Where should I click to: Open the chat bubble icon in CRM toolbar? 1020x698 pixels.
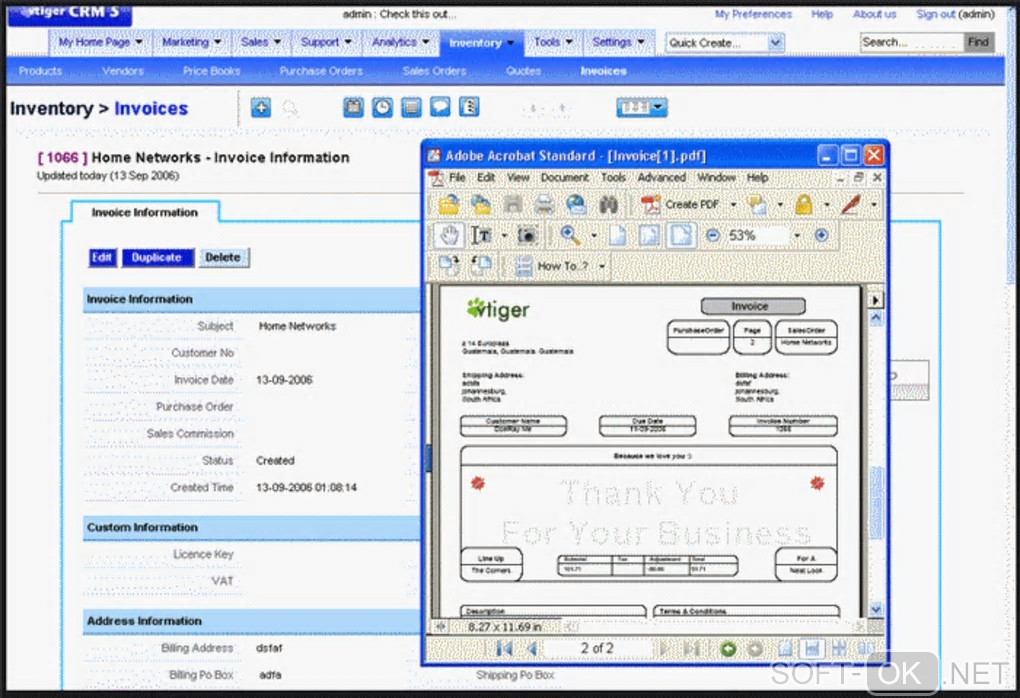(x=440, y=107)
